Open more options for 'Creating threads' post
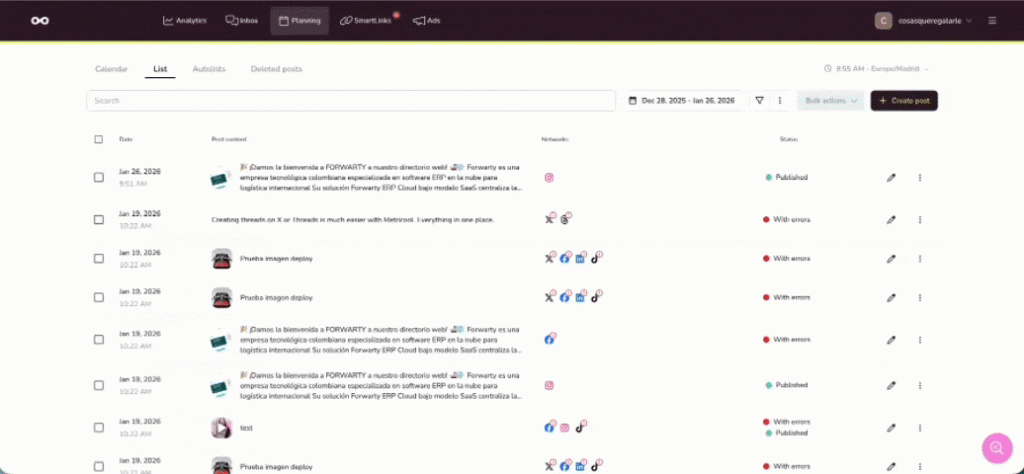The width and height of the screenshot is (1024, 474). pos(919,218)
